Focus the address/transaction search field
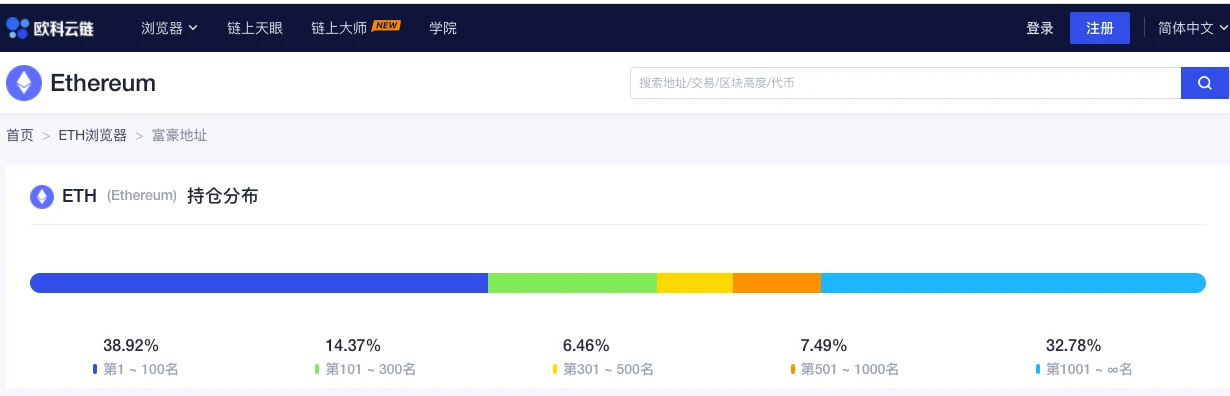Viewport: 1230px width, 396px height. [905, 83]
